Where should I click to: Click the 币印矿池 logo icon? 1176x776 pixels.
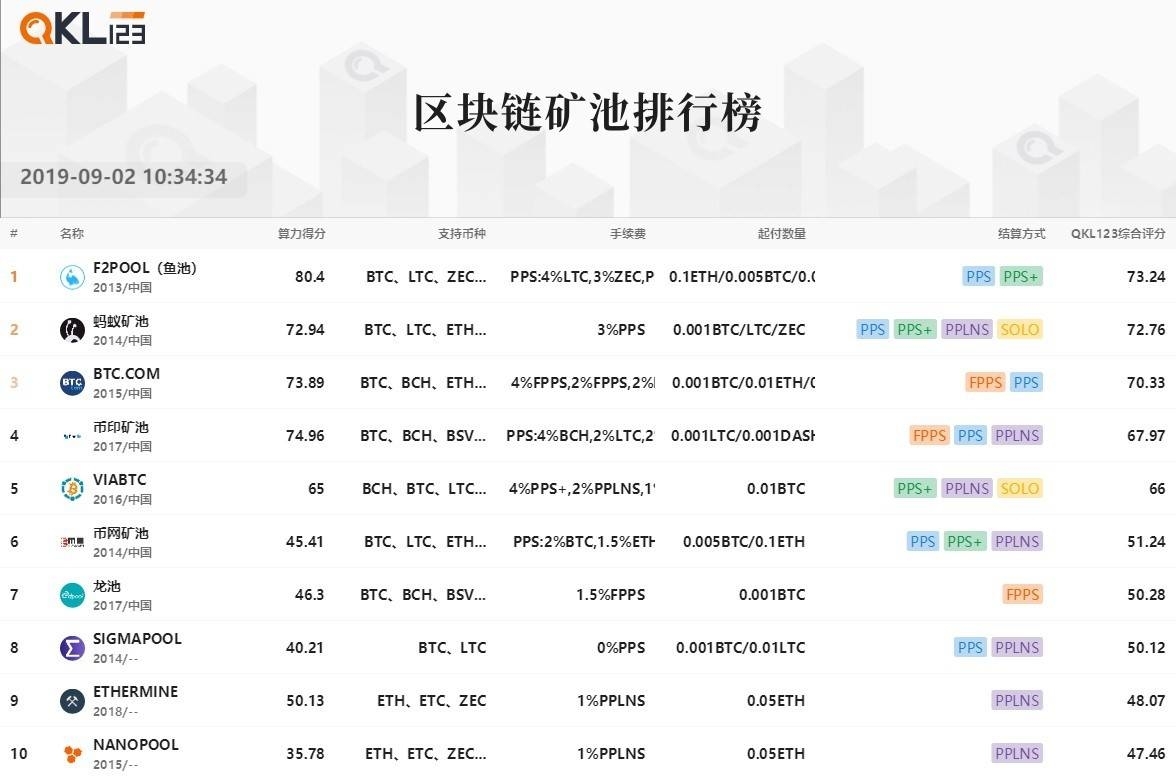tap(72, 436)
